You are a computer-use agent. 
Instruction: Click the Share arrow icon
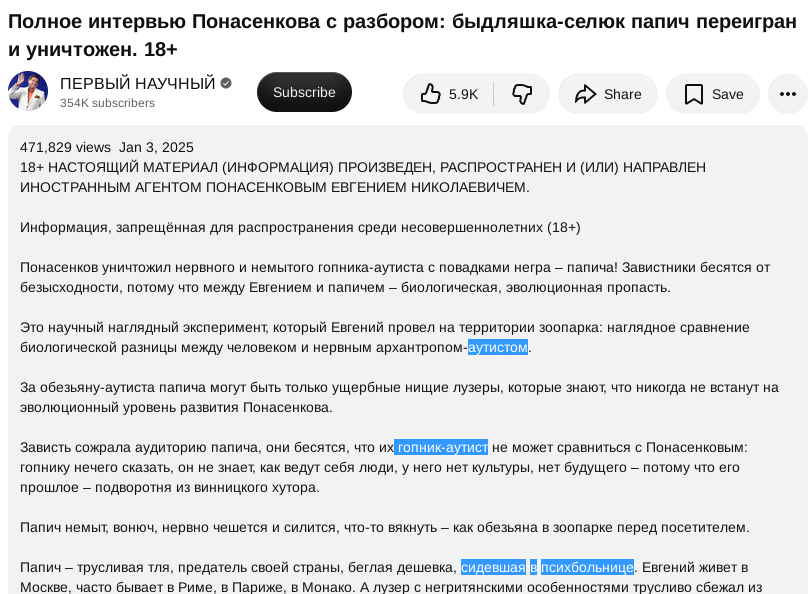[x=585, y=94]
